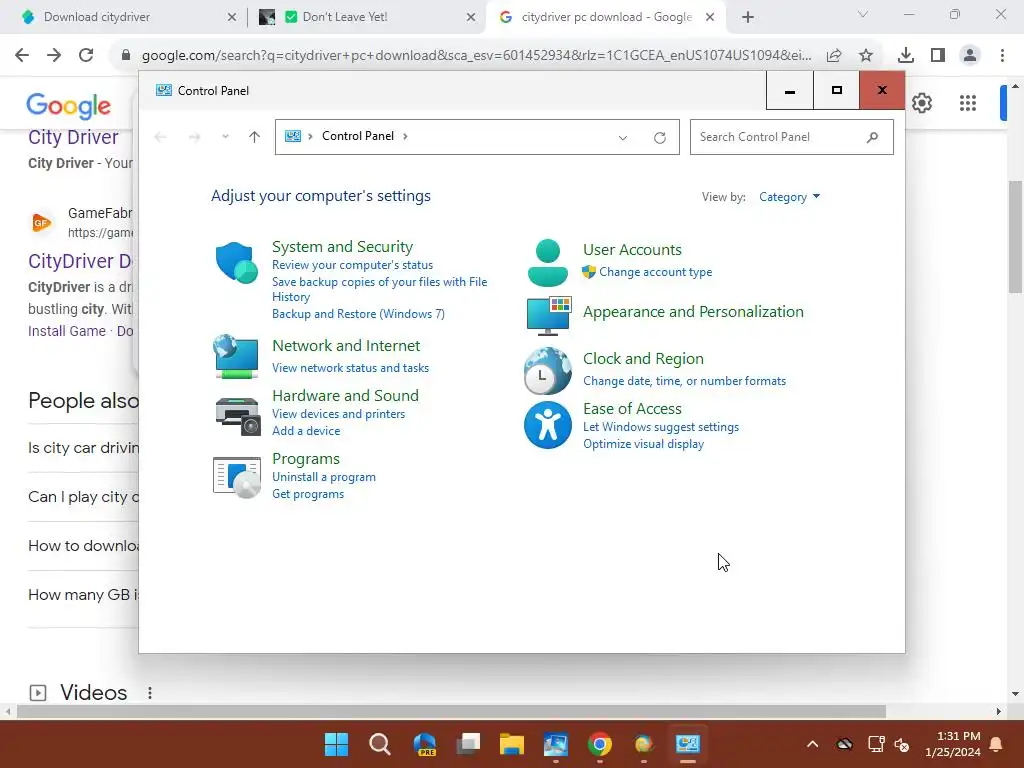Click Change account type link
The image size is (1024, 768).
[656, 272]
